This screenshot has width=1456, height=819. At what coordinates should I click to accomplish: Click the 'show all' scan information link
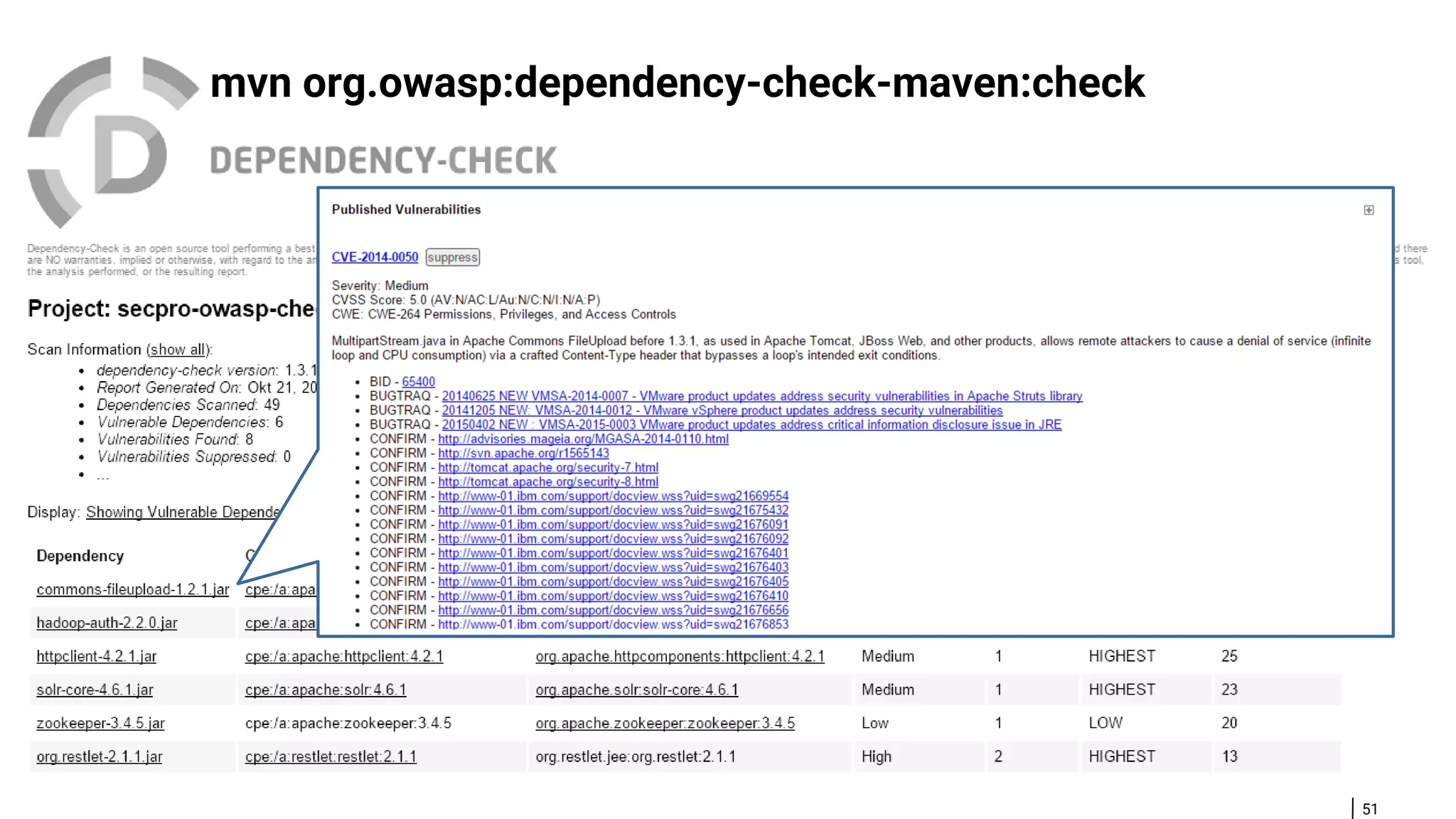coord(178,350)
